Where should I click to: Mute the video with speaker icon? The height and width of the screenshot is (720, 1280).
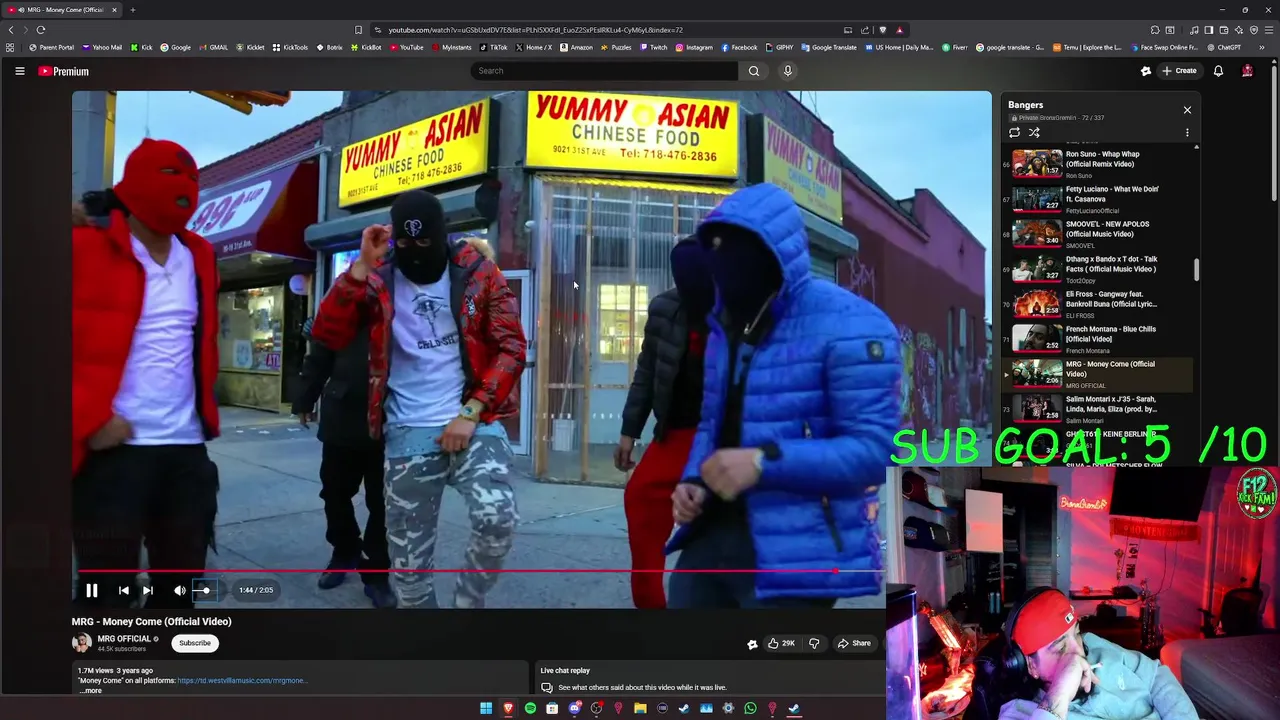tap(179, 591)
